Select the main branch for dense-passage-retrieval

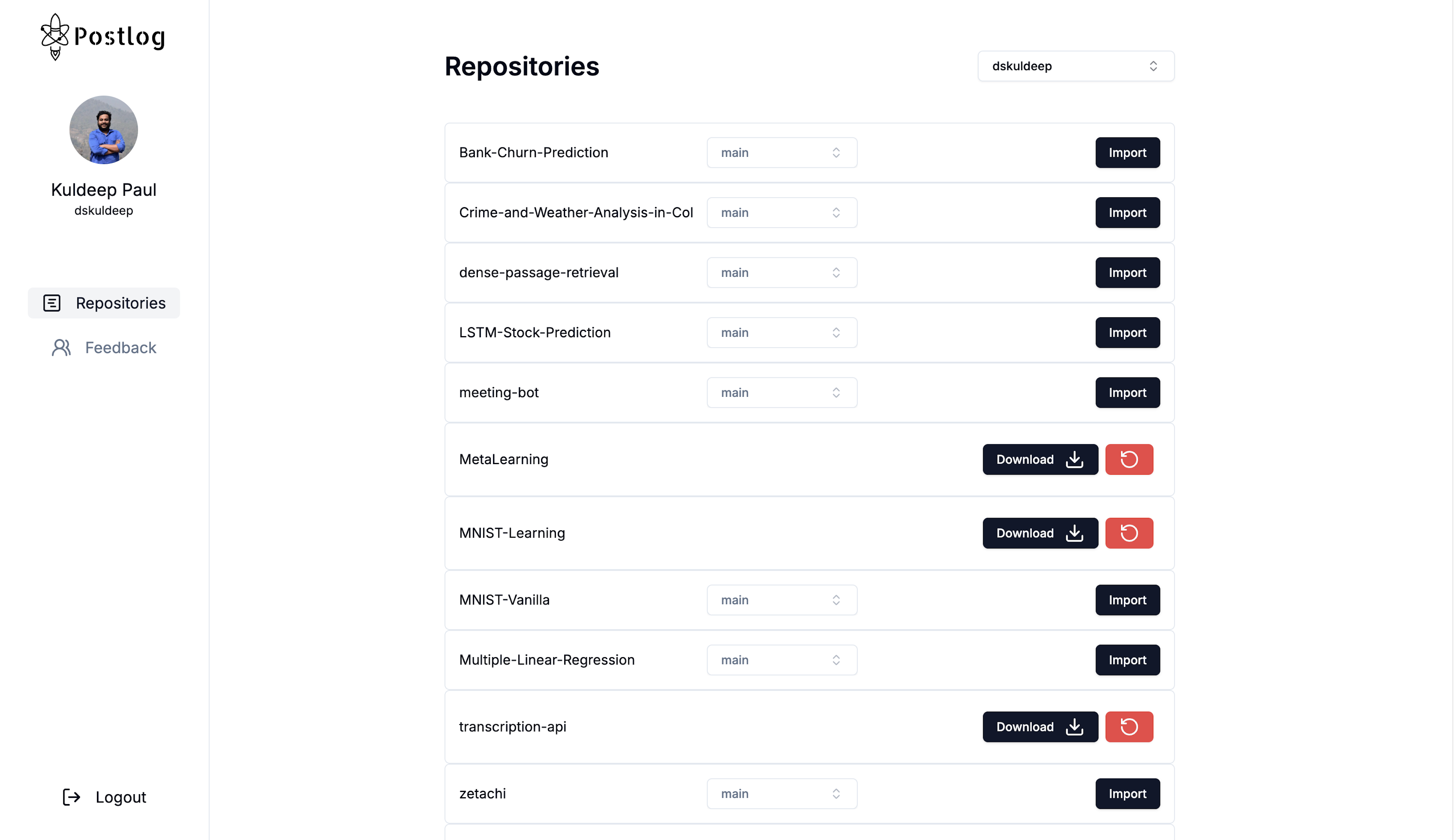[x=781, y=272]
